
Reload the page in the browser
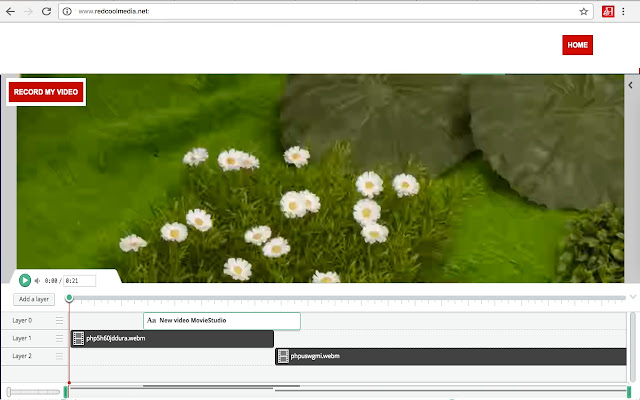(47, 11)
